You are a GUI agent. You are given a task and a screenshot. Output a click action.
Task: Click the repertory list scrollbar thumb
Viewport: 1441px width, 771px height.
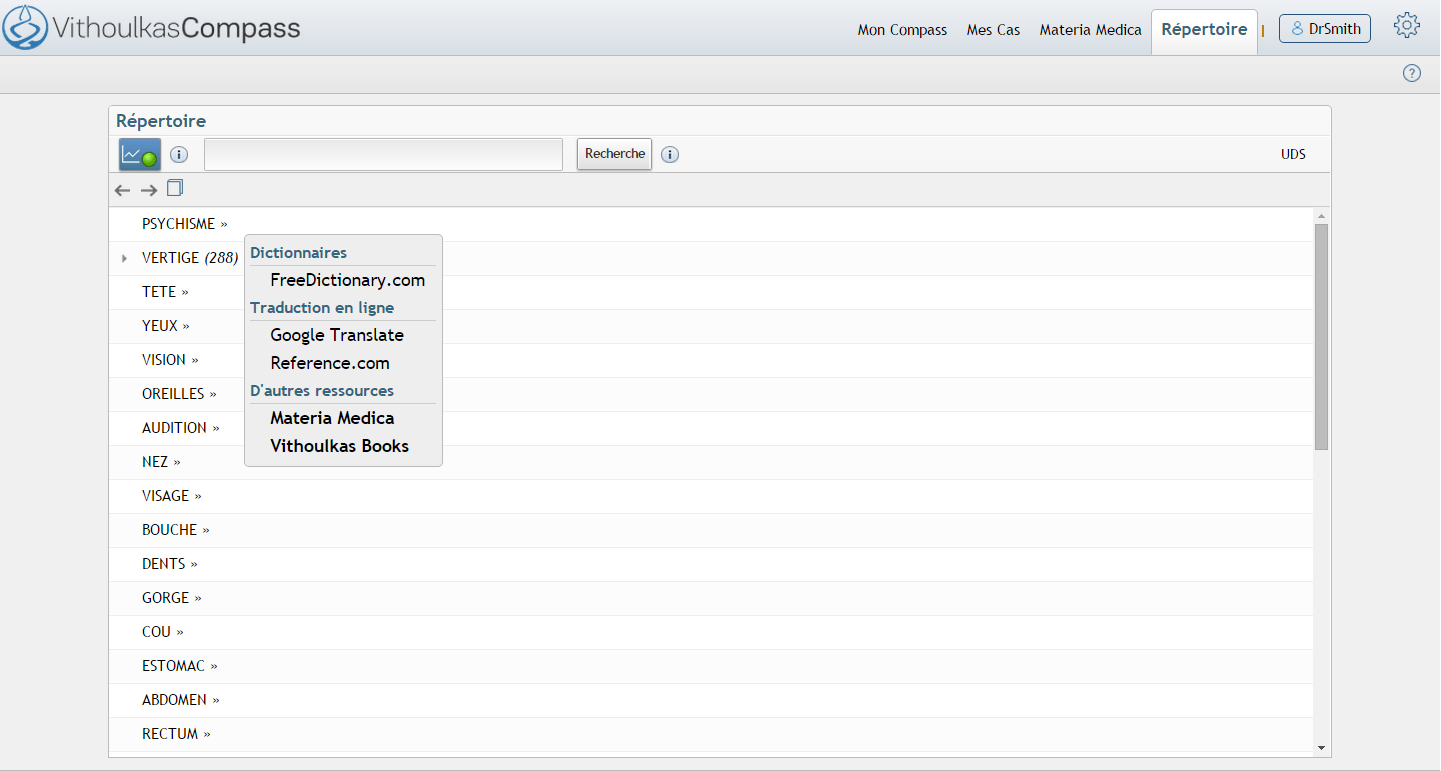1321,337
